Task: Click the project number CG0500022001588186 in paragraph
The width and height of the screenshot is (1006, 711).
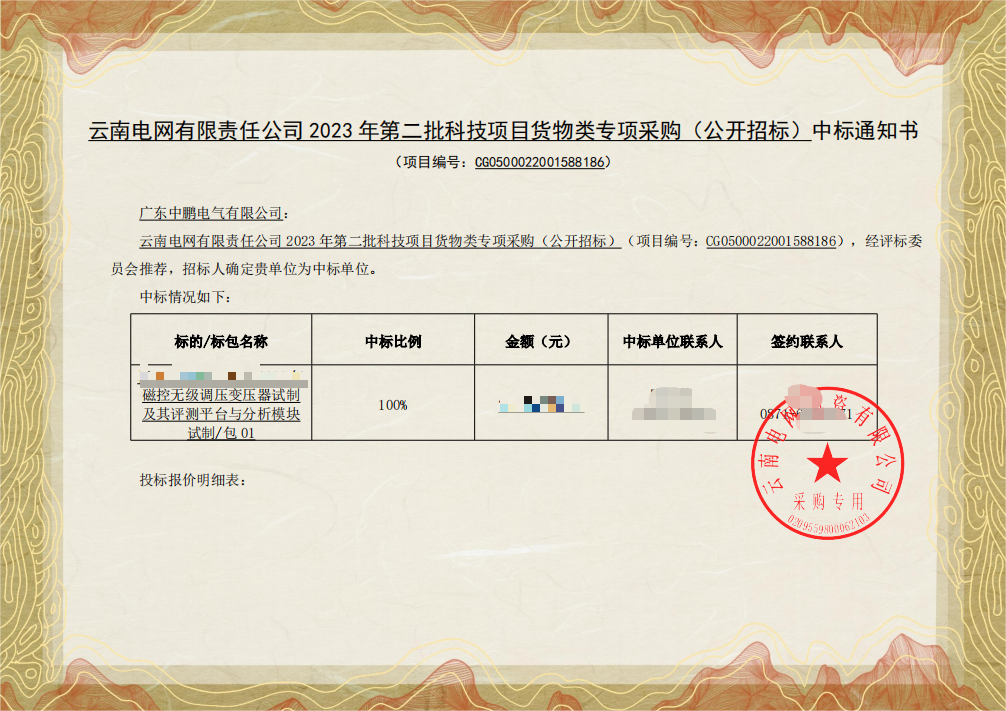Action: 770,241
